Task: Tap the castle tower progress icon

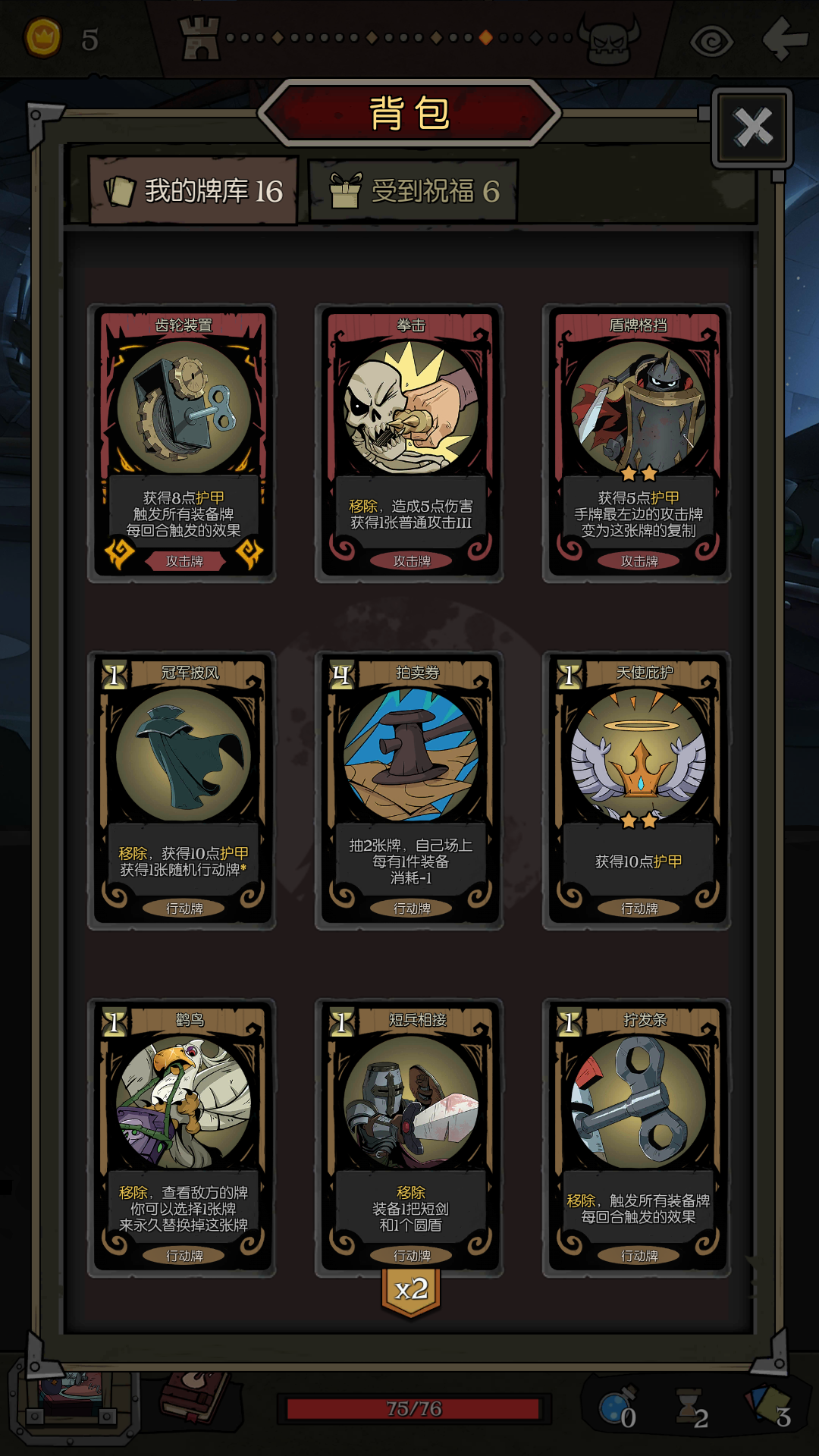Action: coord(199,38)
